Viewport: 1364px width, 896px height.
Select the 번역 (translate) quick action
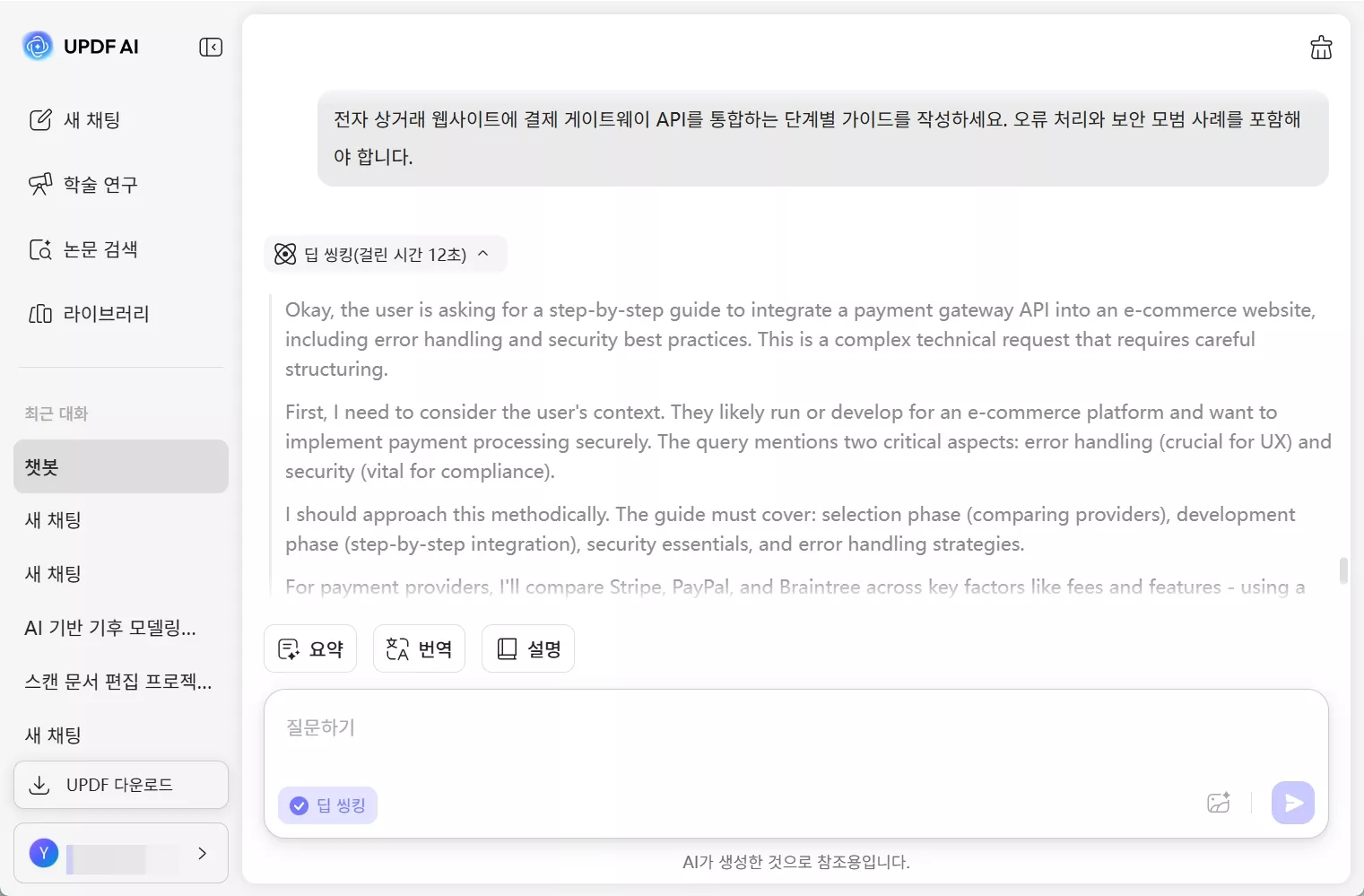click(x=419, y=648)
